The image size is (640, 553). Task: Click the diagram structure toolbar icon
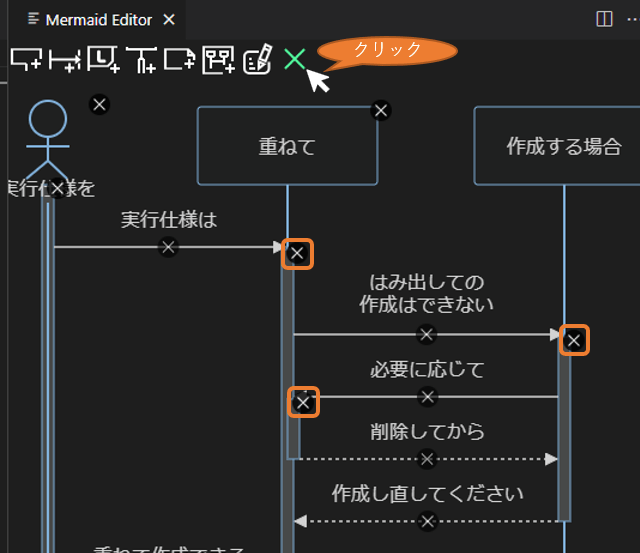click(x=219, y=60)
